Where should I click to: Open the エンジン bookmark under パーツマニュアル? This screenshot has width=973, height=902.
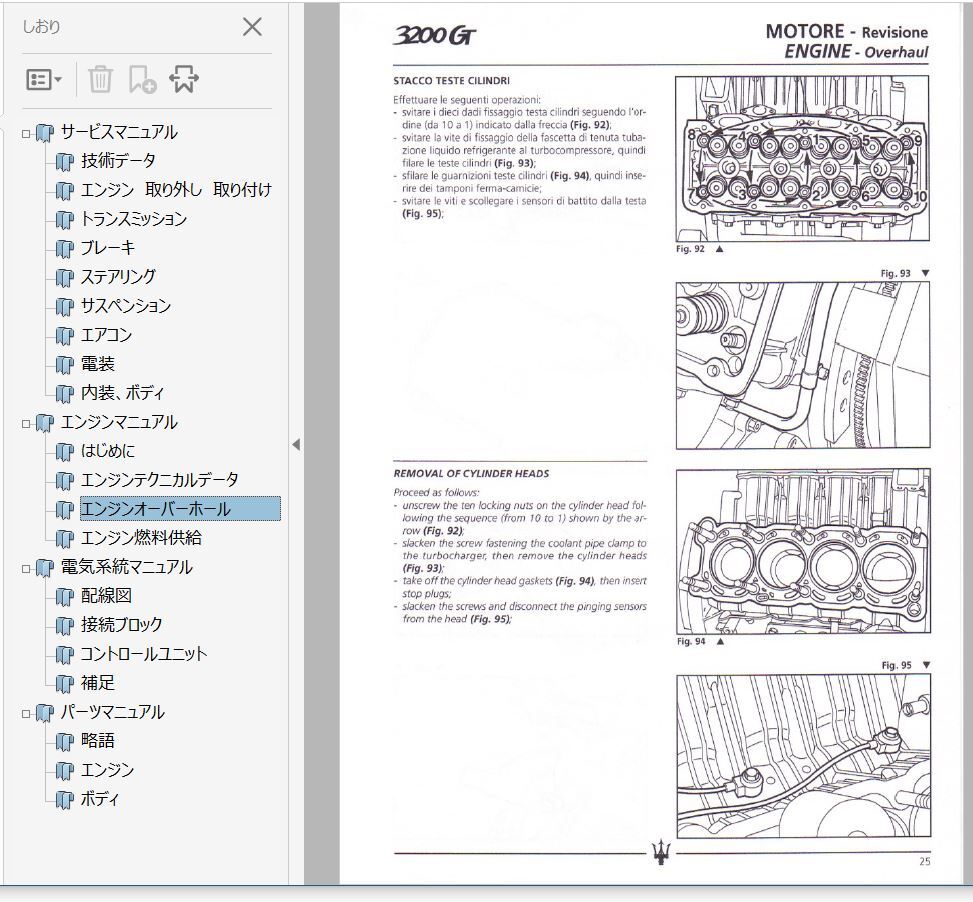(108, 770)
